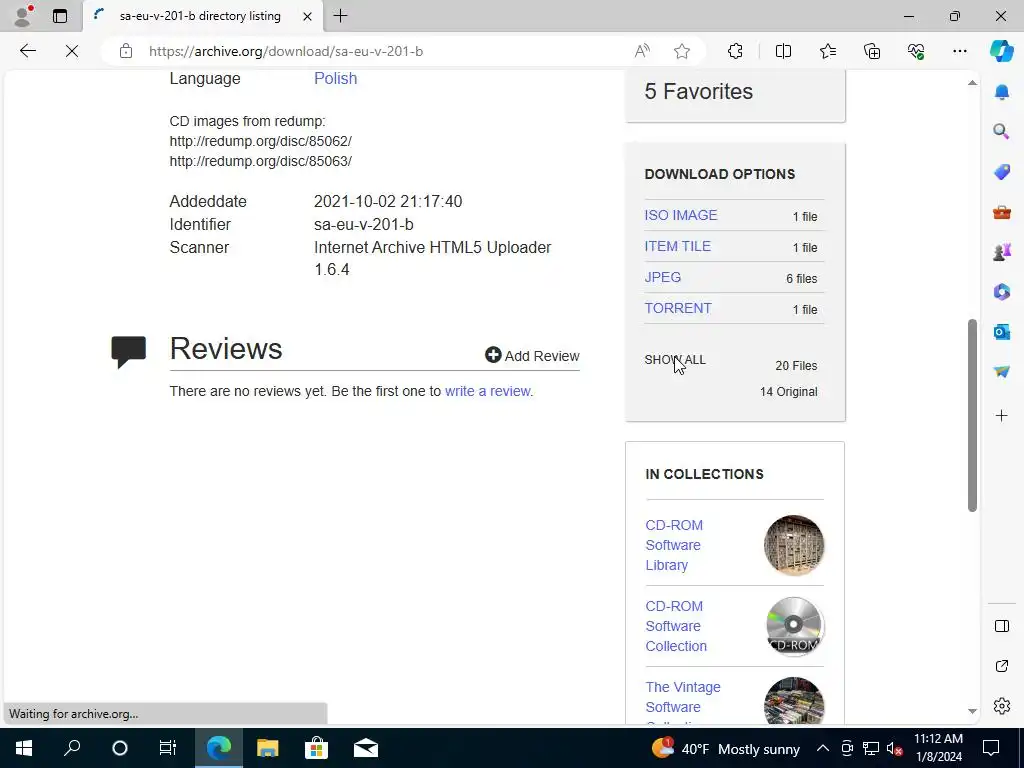Open the notification center icon

pos(991,748)
